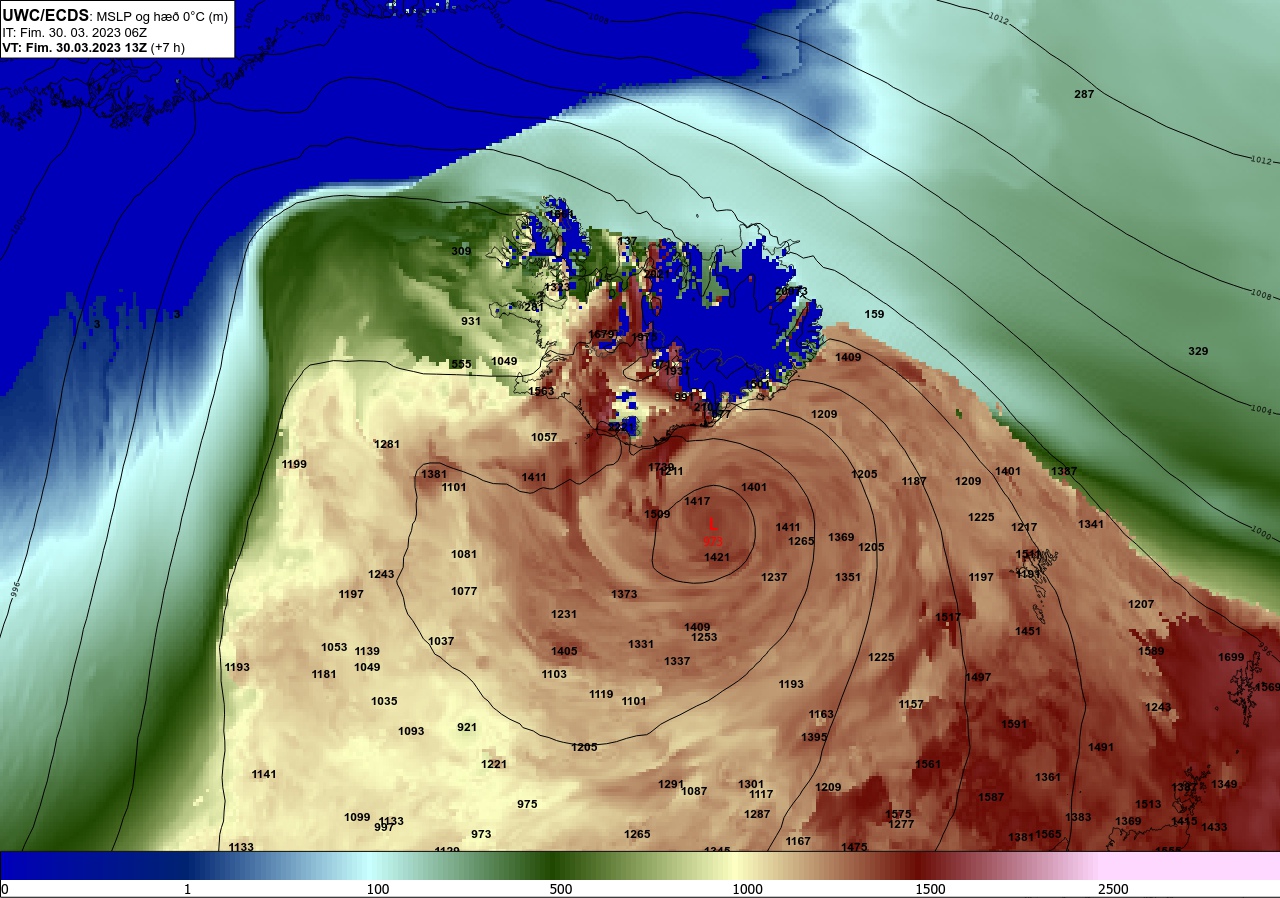Click the height value 1509
The image size is (1280, 898).
pos(657,514)
